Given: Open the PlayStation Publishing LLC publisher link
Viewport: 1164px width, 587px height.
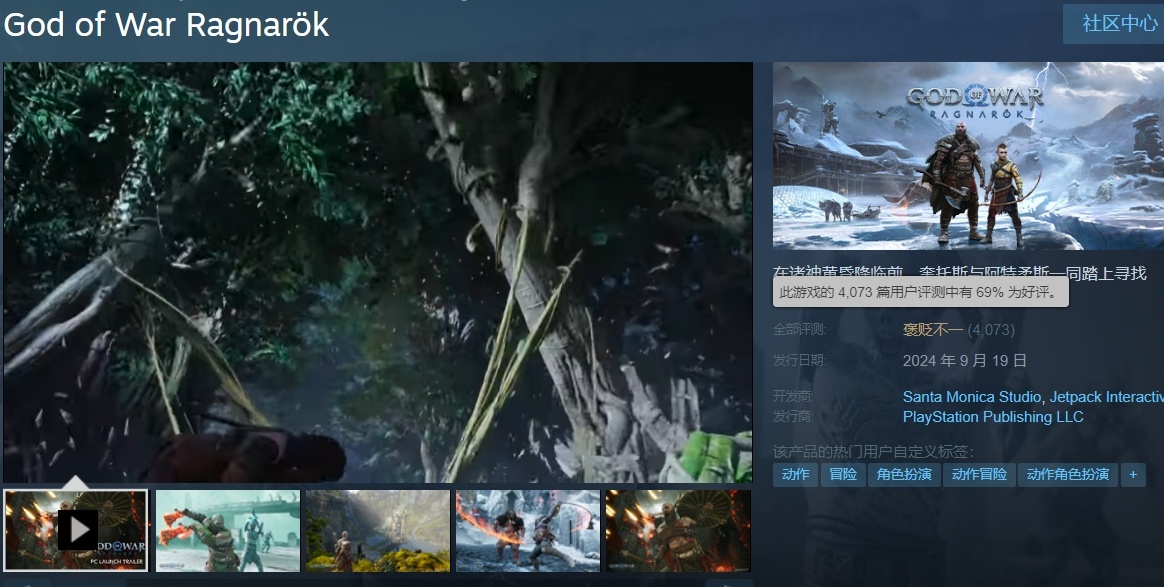Looking at the screenshot, I should (993, 417).
